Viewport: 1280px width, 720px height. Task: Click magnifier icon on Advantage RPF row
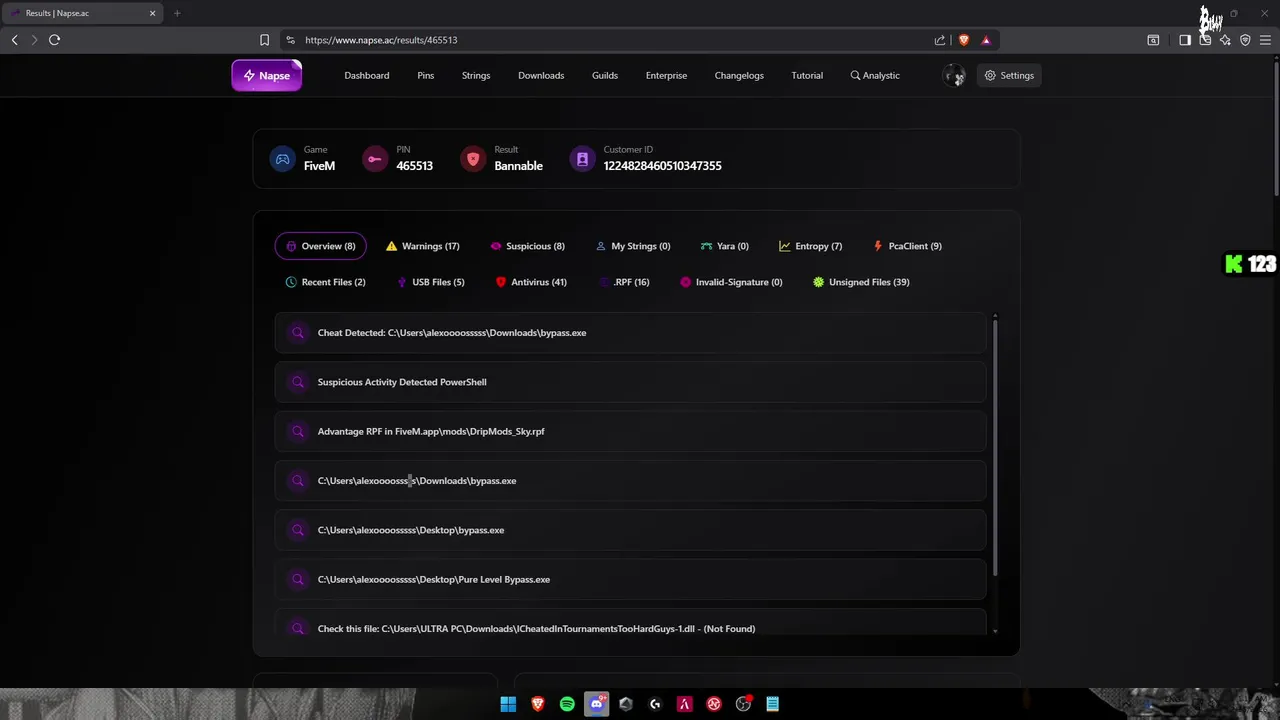coord(297,431)
